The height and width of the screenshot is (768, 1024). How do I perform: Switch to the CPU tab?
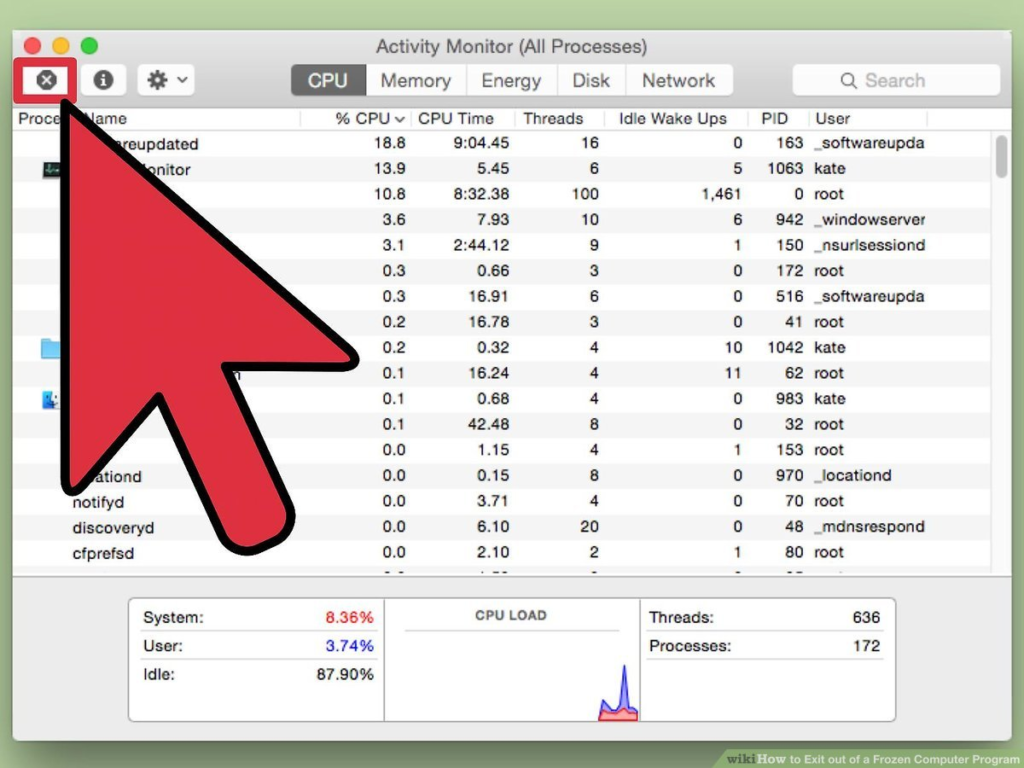click(328, 80)
